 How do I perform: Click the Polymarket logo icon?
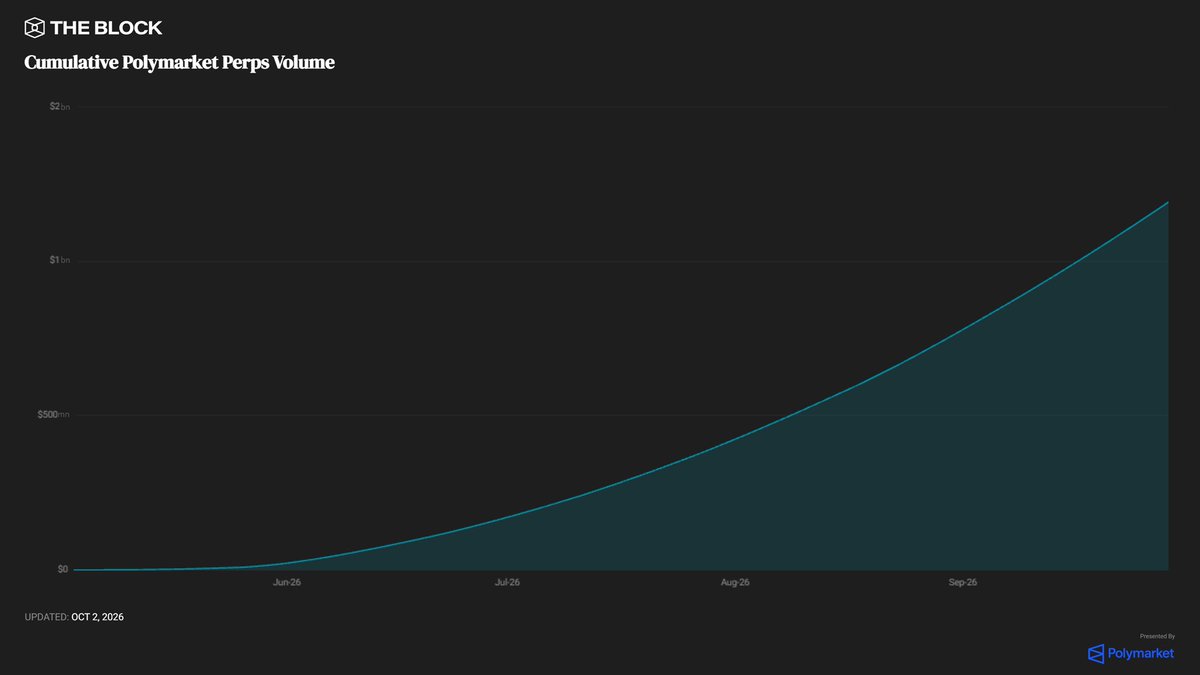1096,654
